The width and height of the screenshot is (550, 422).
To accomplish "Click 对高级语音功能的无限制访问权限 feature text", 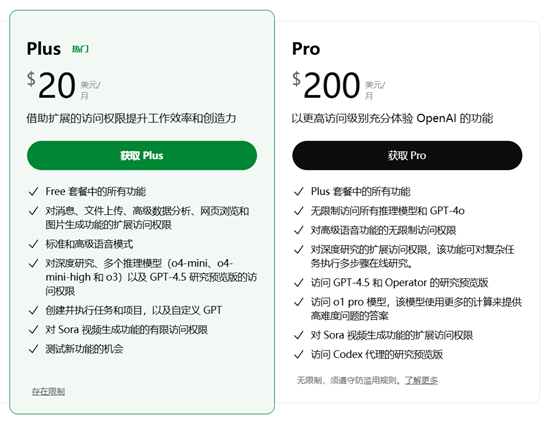I will click(x=383, y=230).
